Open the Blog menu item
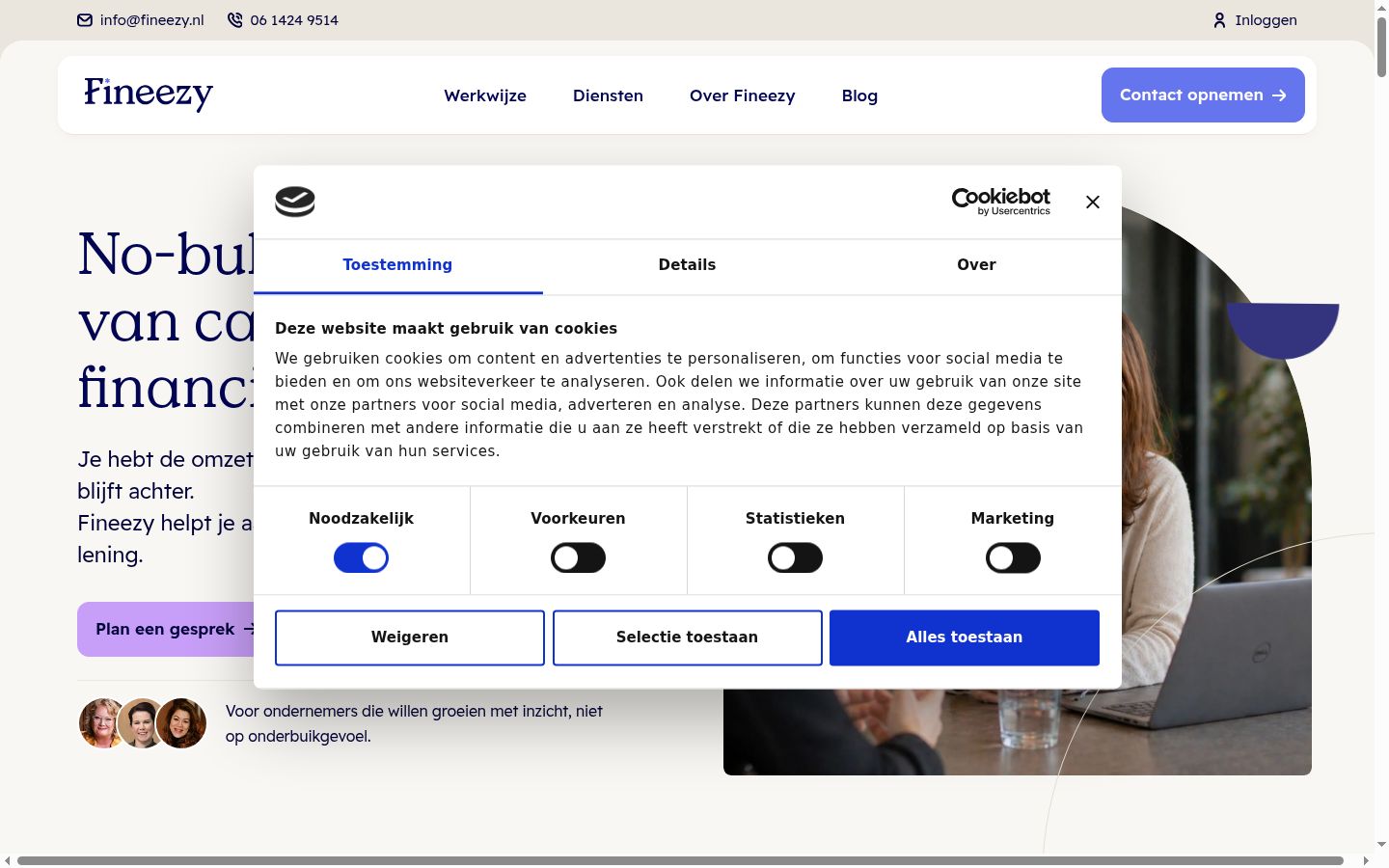Viewport: 1389px width, 868px height. pyautogui.click(x=859, y=95)
